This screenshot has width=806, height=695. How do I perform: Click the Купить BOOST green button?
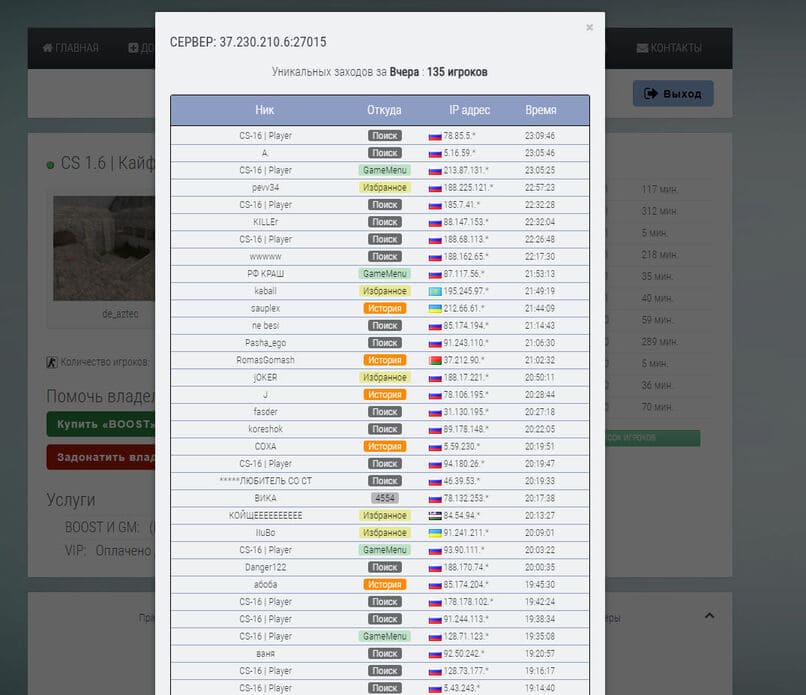101,424
